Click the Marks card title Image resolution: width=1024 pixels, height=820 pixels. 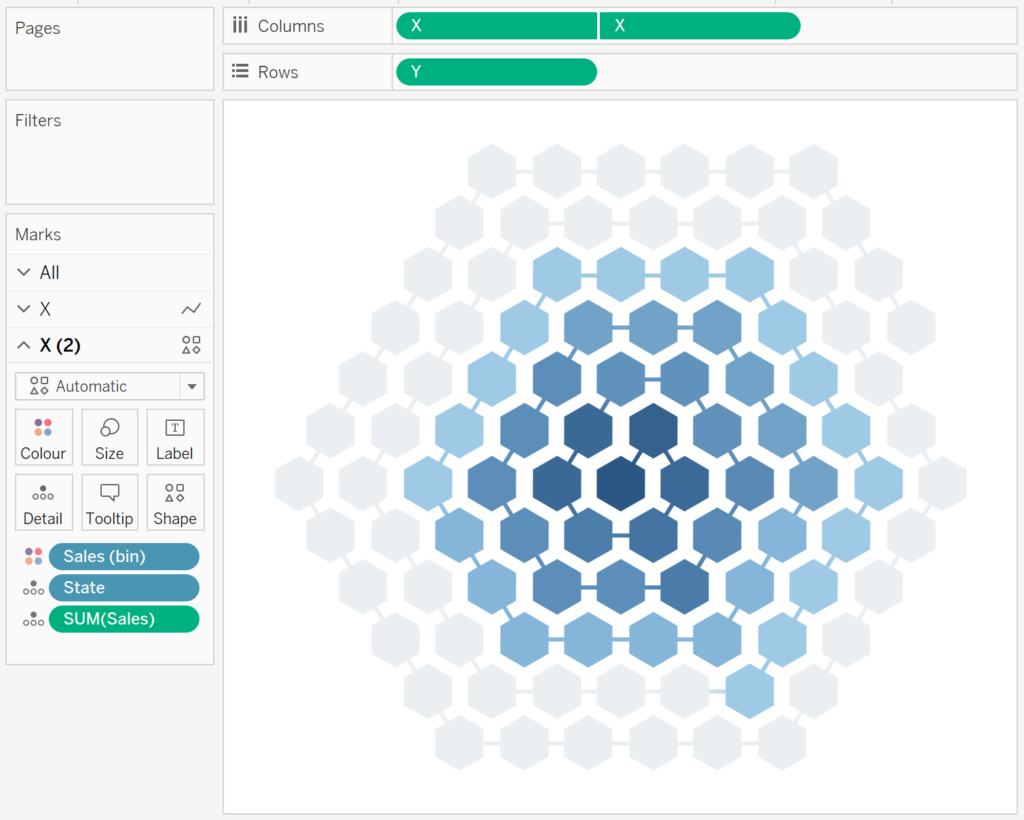tap(38, 234)
